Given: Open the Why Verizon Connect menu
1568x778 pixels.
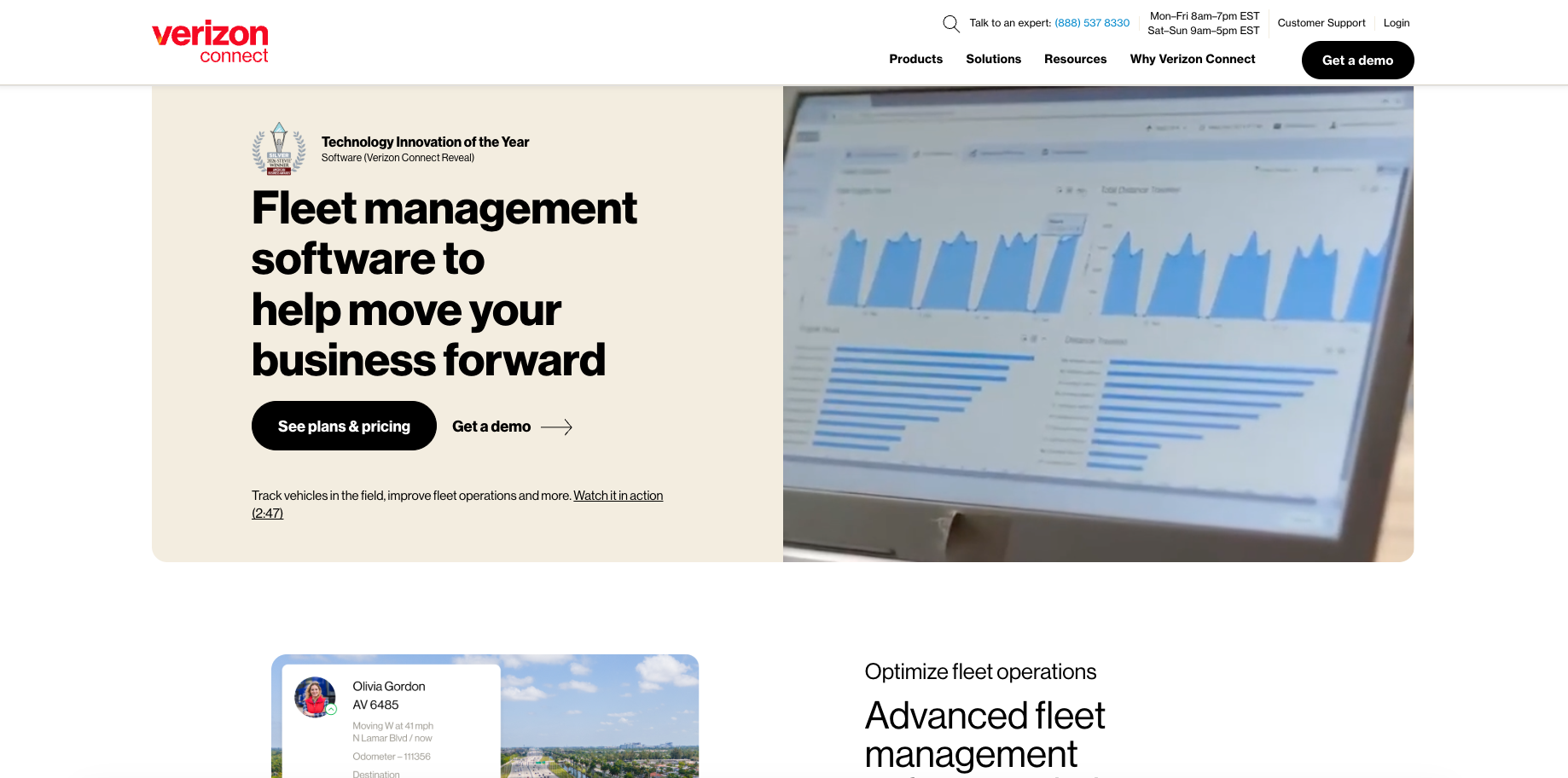Looking at the screenshot, I should coord(1193,59).
